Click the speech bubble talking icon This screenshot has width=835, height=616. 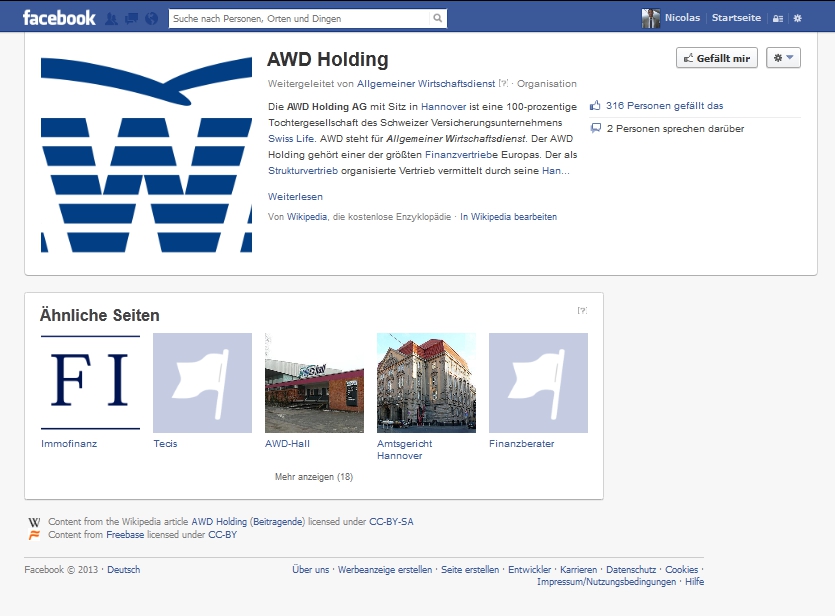point(596,128)
